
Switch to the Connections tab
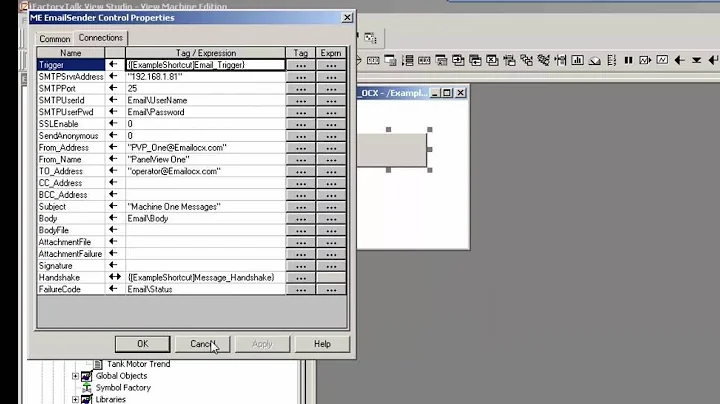[101, 38]
